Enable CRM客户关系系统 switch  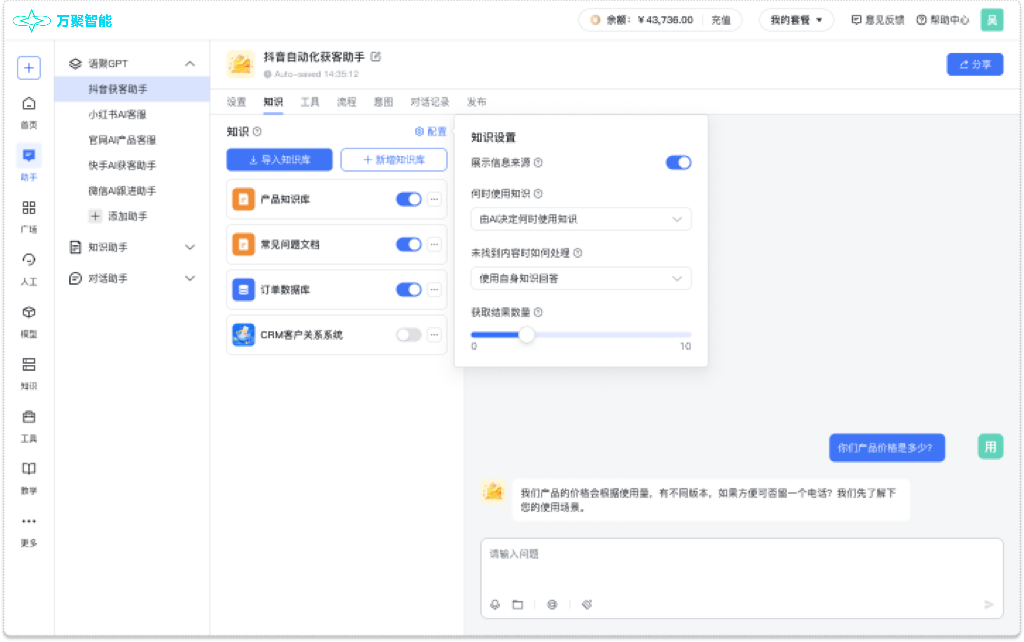click(x=409, y=334)
